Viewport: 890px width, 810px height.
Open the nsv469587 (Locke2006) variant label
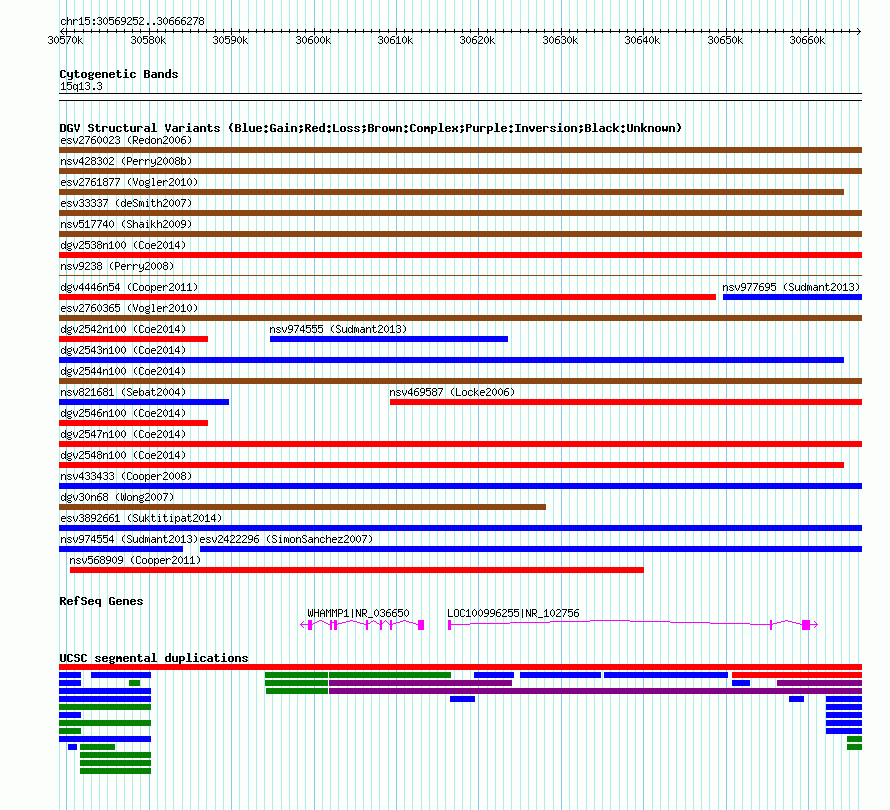452,392
